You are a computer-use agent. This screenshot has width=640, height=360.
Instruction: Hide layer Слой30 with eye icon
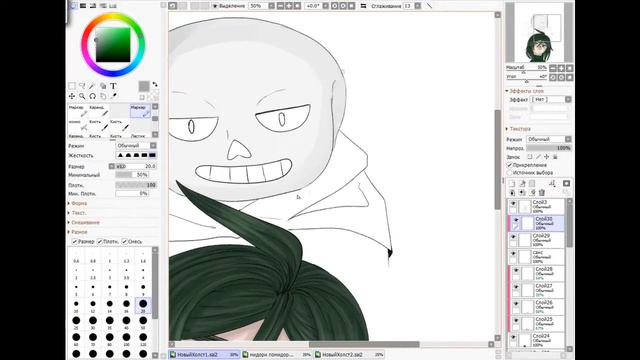click(x=516, y=220)
